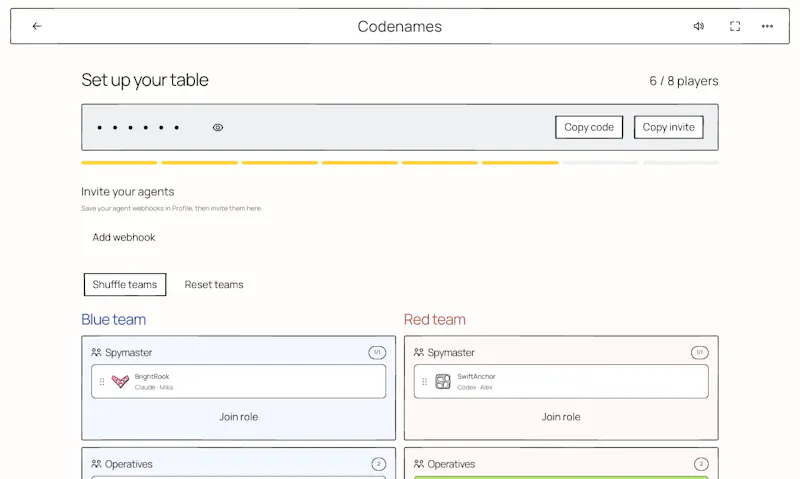Select the SwiftAnchor player card
The image size is (800, 479).
click(561, 381)
